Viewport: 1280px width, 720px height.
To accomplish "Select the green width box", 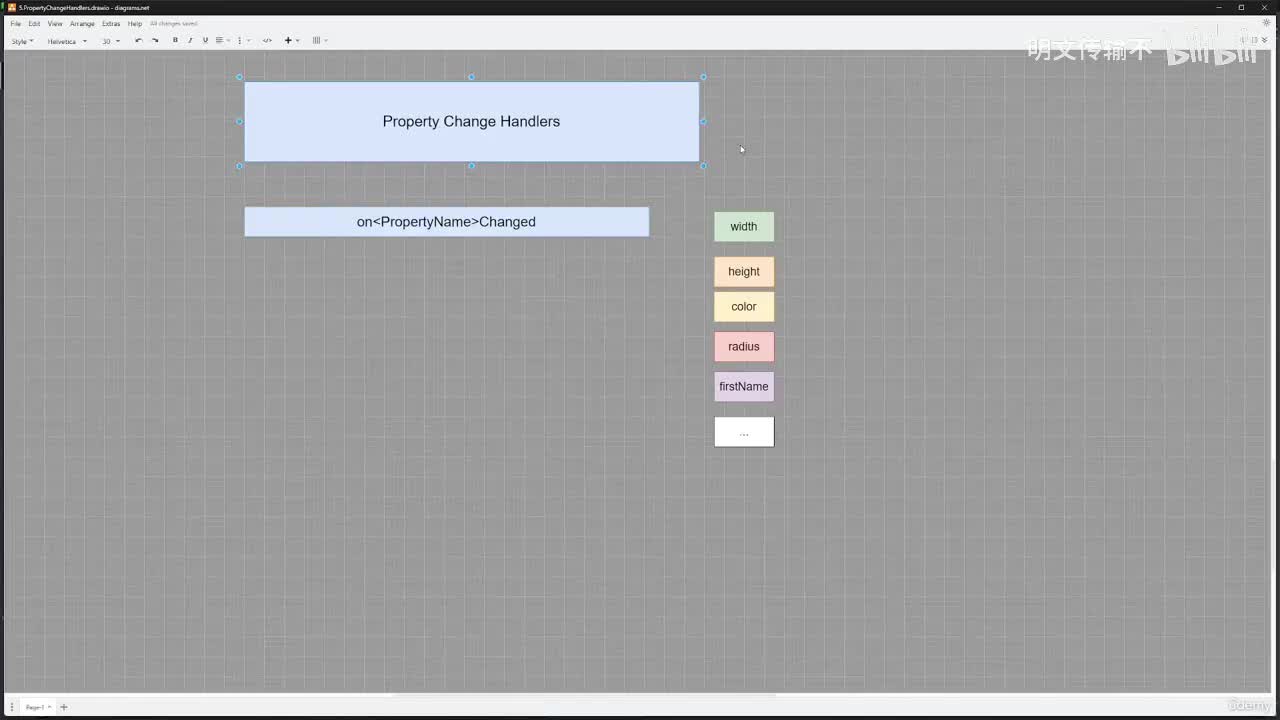I will 744,227.
